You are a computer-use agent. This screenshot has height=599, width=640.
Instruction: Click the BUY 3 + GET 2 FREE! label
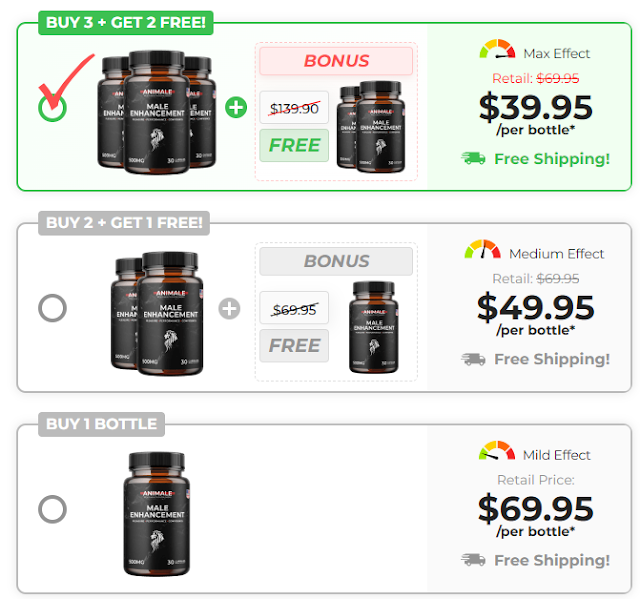(126, 22)
